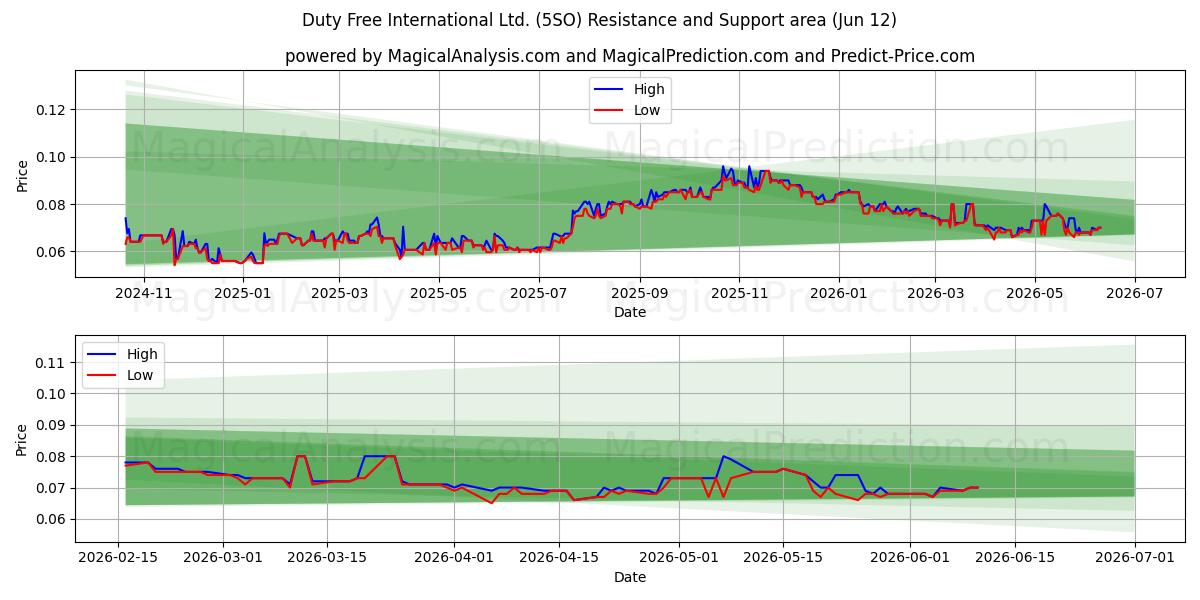Click the top chart x-axis label '2026-01'

838,293
